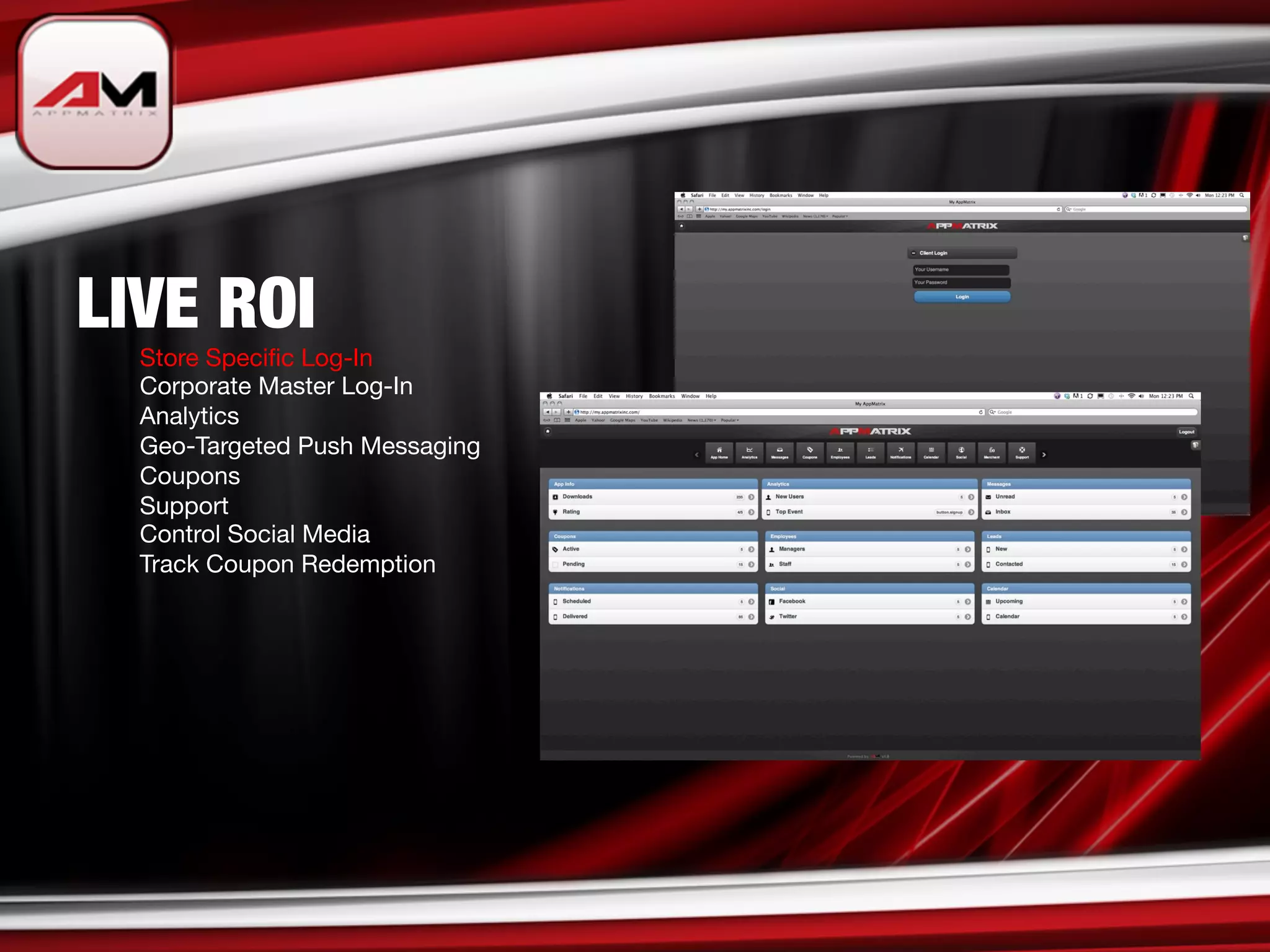
Task: Open History menu in dashboard window
Action: pyautogui.click(x=634, y=396)
